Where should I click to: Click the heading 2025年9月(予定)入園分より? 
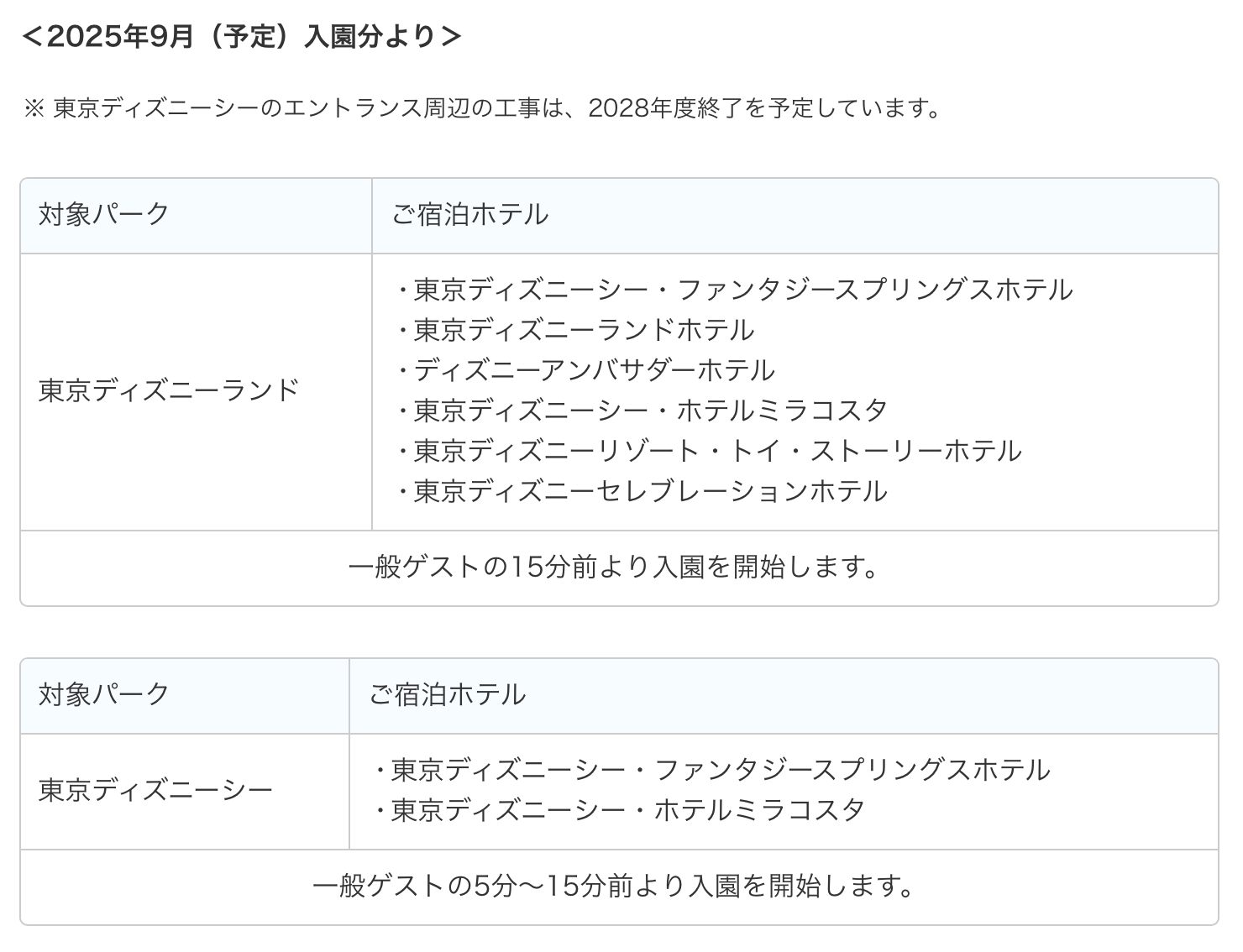tap(242, 36)
